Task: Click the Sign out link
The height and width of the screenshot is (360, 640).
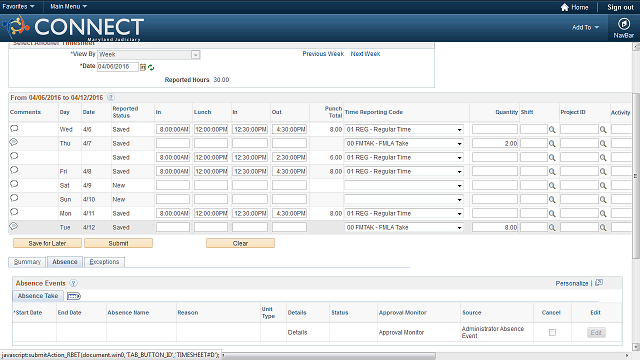Action: click(620, 7)
